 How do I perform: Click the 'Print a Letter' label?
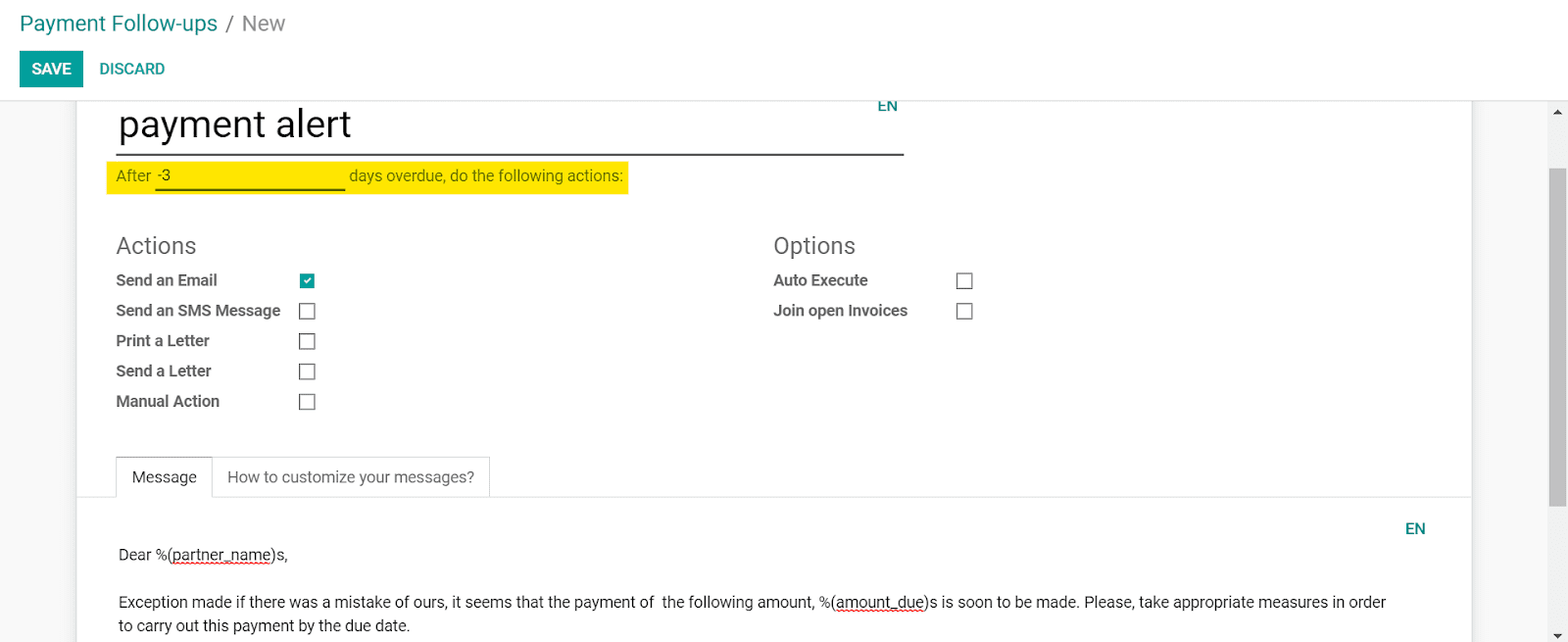pyautogui.click(x=163, y=341)
